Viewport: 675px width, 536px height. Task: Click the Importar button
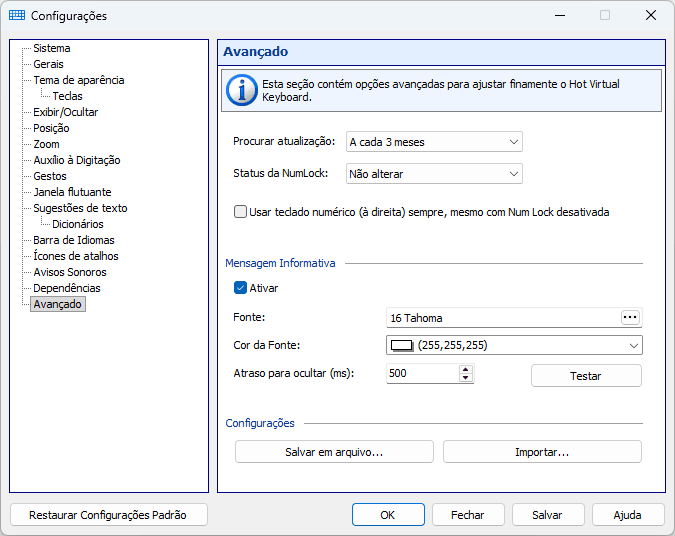[x=542, y=452]
